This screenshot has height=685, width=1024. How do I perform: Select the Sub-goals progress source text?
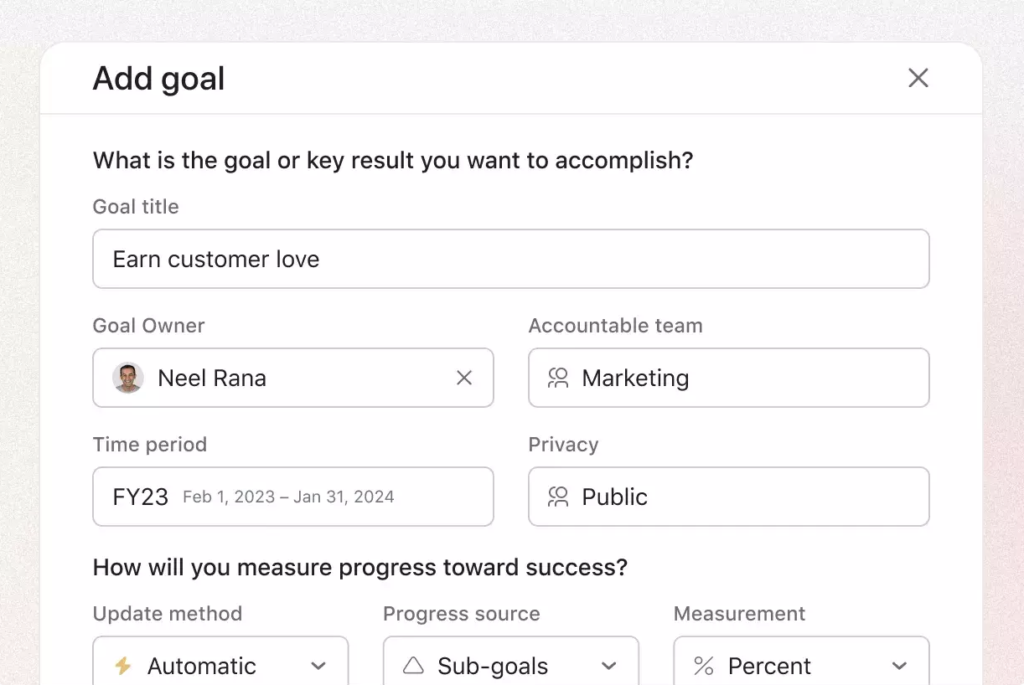(492, 667)
